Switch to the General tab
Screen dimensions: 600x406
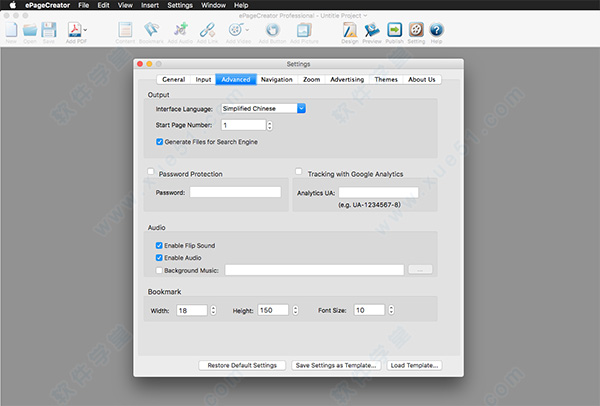tap(173, 79)
